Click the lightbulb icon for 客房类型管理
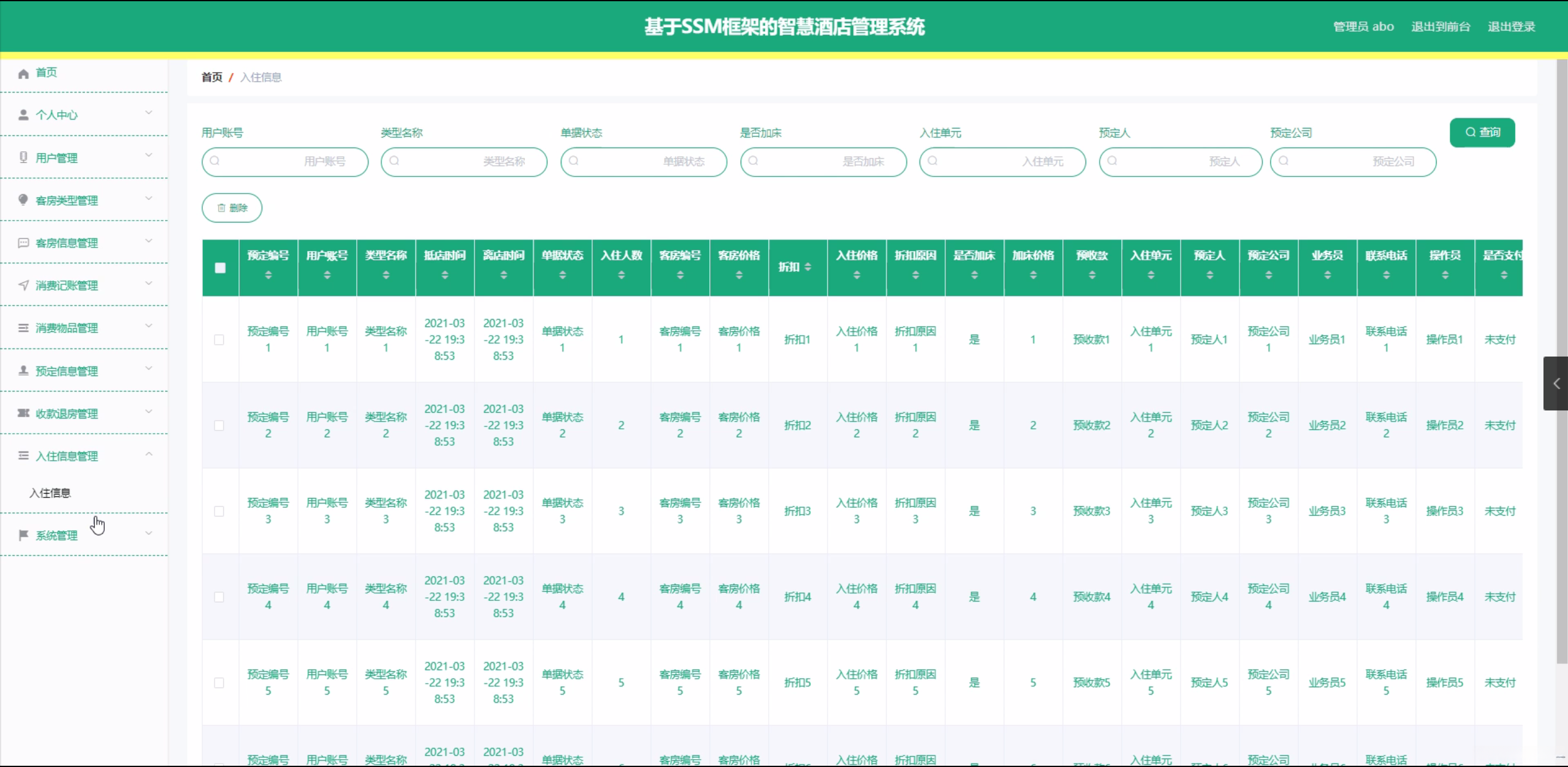Screen dimensions: 1568x767 tap(23, 200)
